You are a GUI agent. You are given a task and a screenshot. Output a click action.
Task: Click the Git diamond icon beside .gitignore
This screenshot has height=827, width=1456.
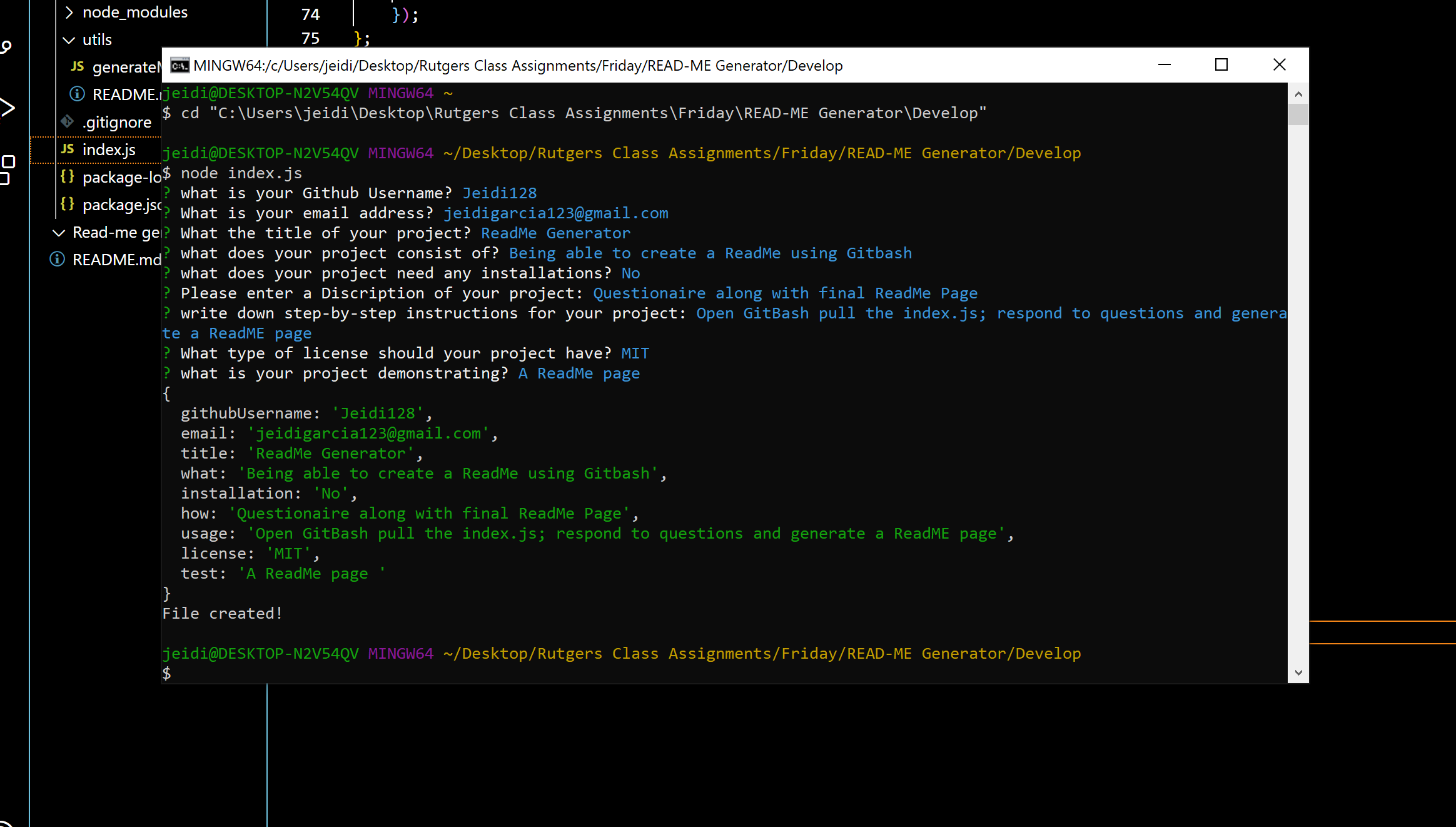67,121
